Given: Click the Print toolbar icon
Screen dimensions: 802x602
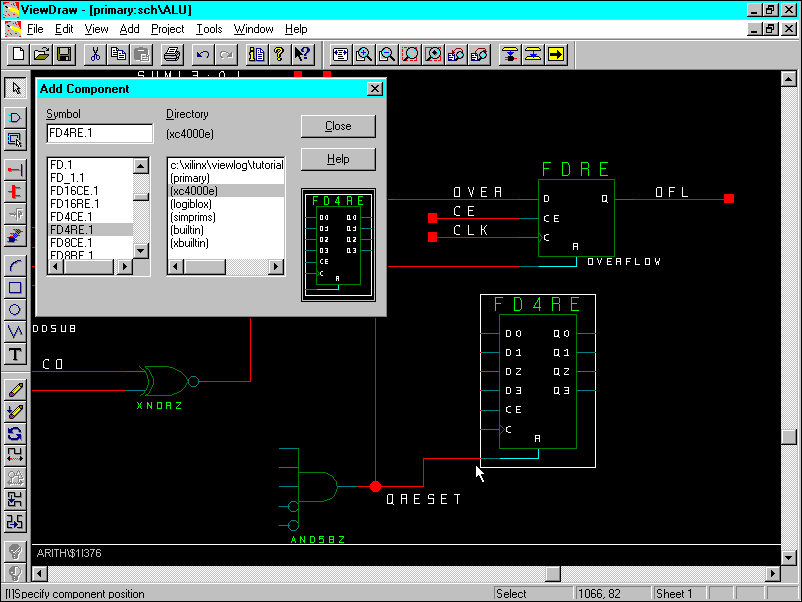Looking at the screenshot, I should (171, 54).
